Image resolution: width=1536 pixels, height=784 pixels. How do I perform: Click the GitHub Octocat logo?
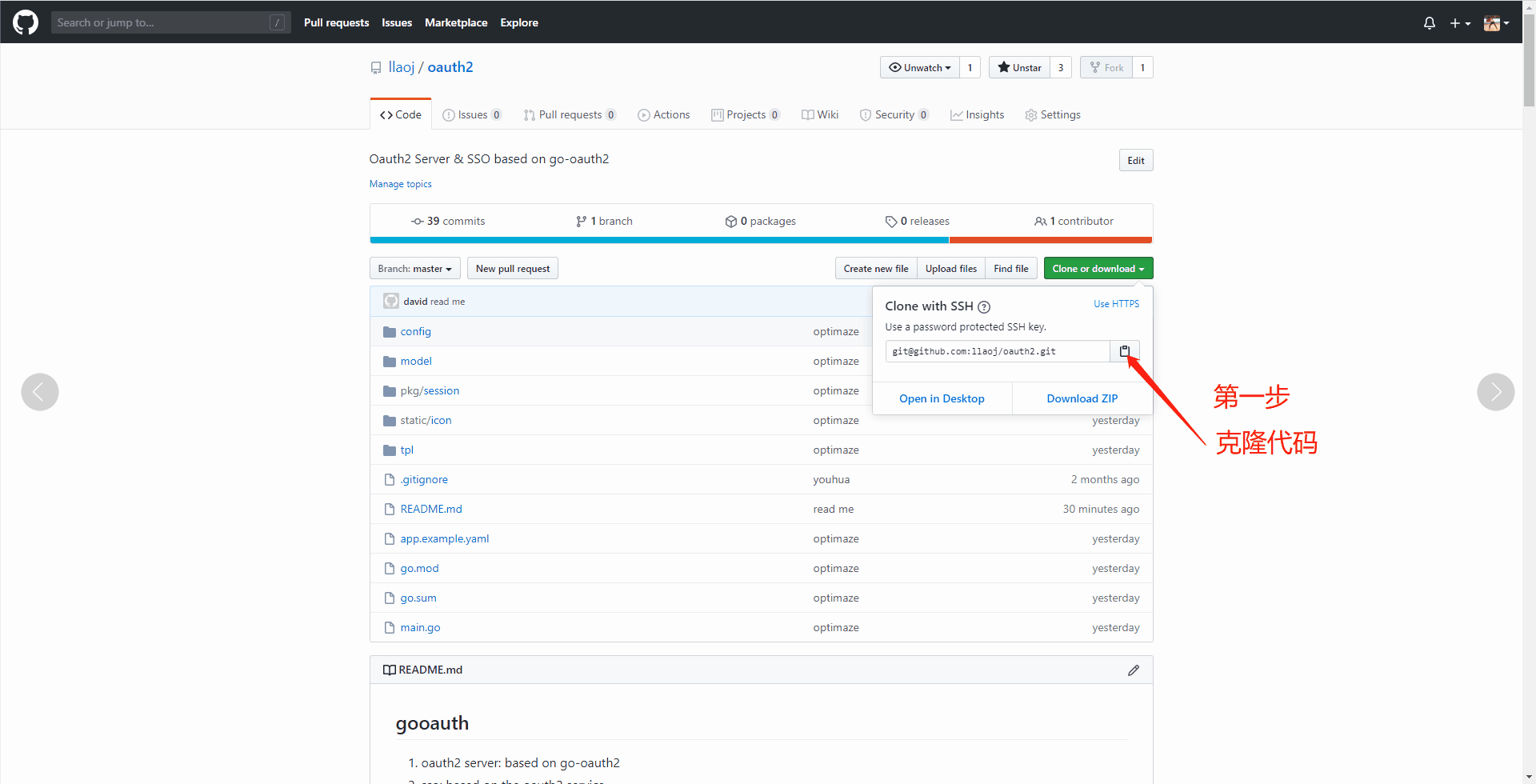point(26,22)
